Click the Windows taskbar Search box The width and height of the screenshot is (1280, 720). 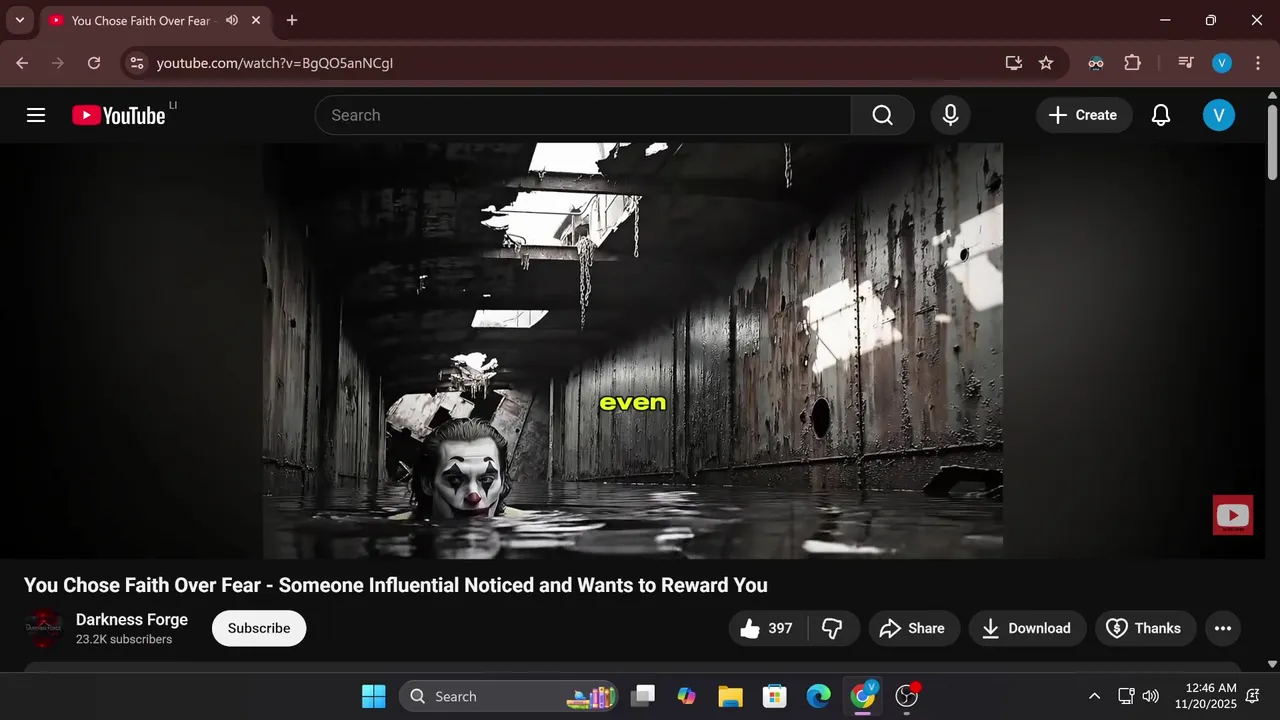508,696
